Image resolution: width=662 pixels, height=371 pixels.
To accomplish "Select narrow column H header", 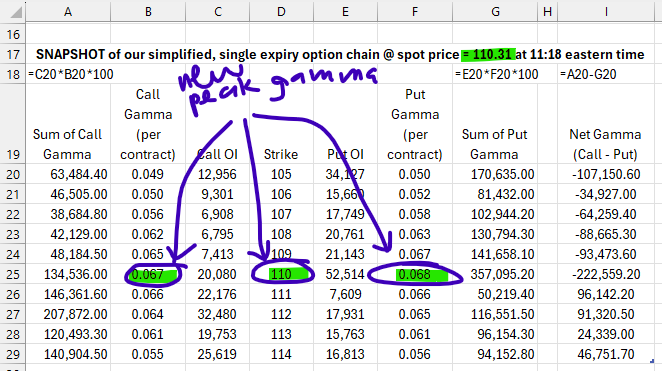I will coord(548,11).
